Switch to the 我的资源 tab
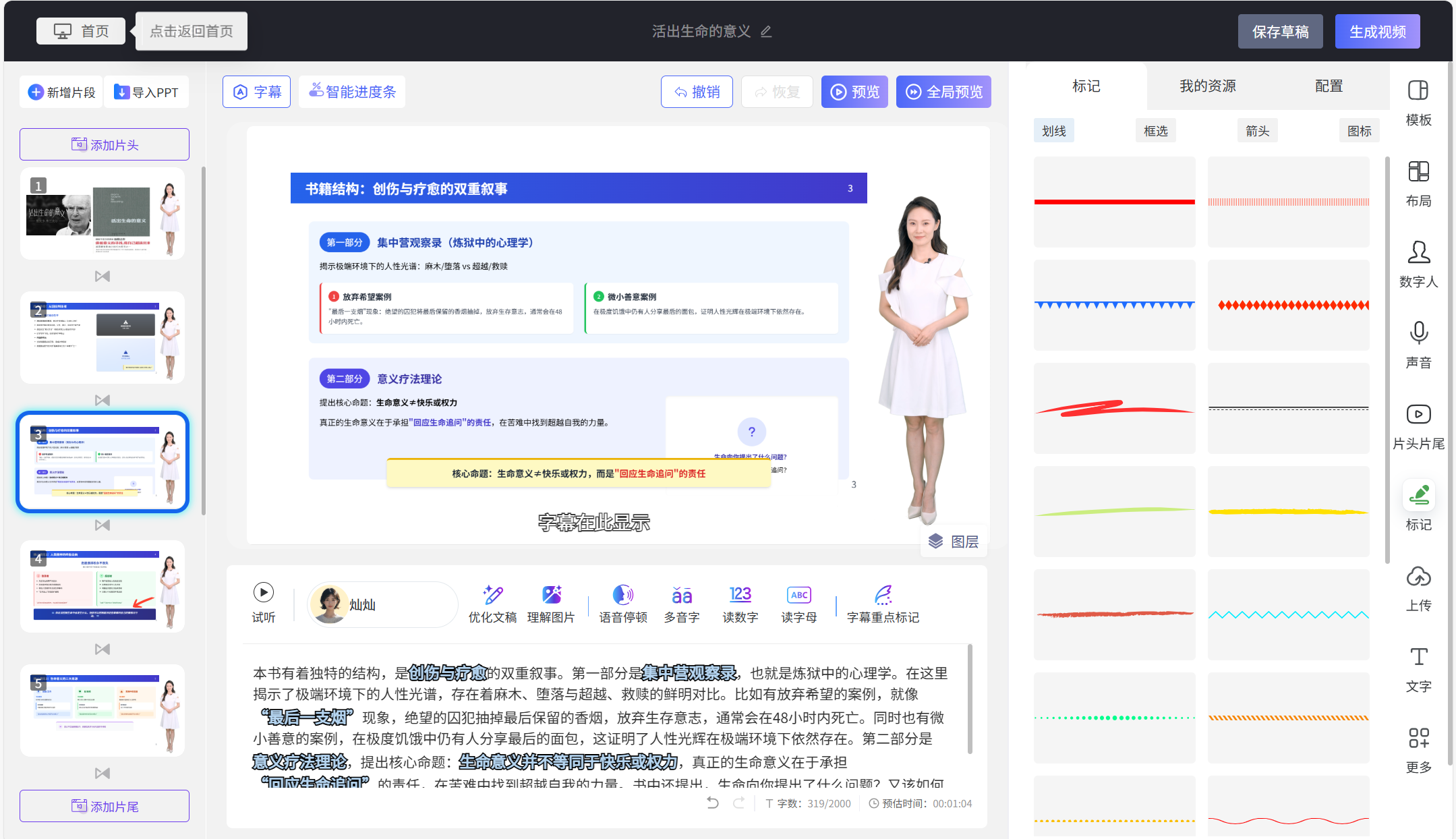1456x839 pixels. [x=1206, y=86]
